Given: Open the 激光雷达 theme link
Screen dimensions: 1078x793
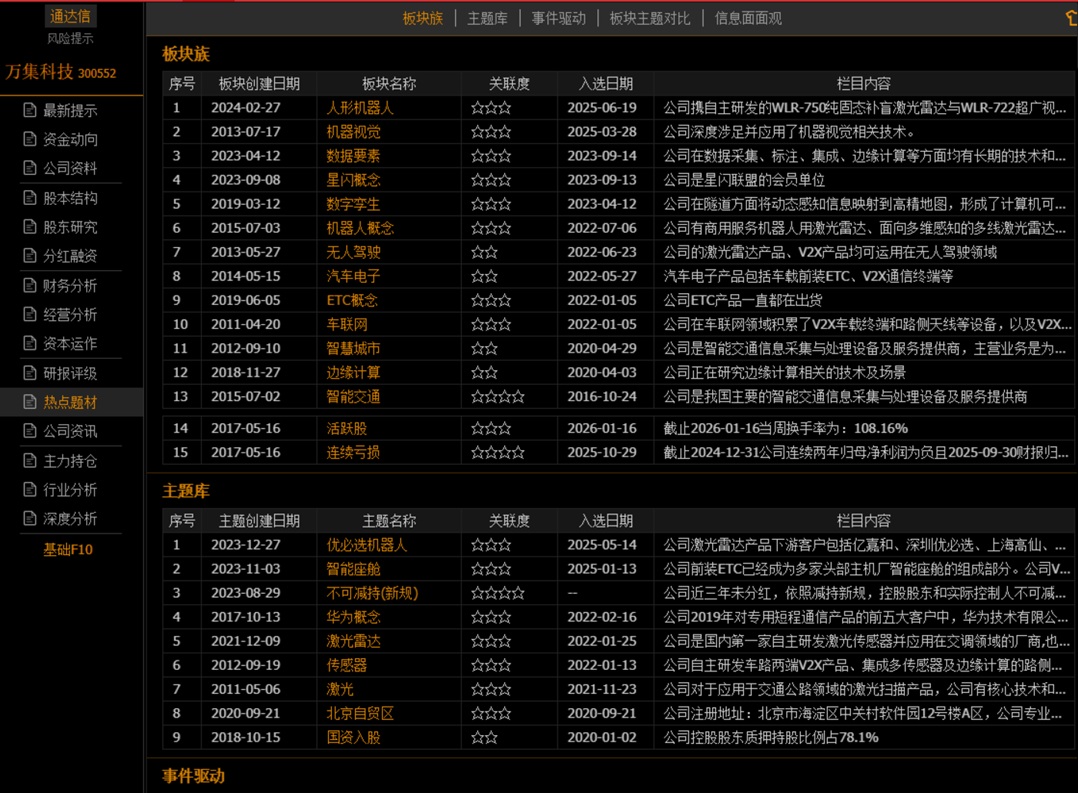Looking at the screenshot, I should coord(353,642).
